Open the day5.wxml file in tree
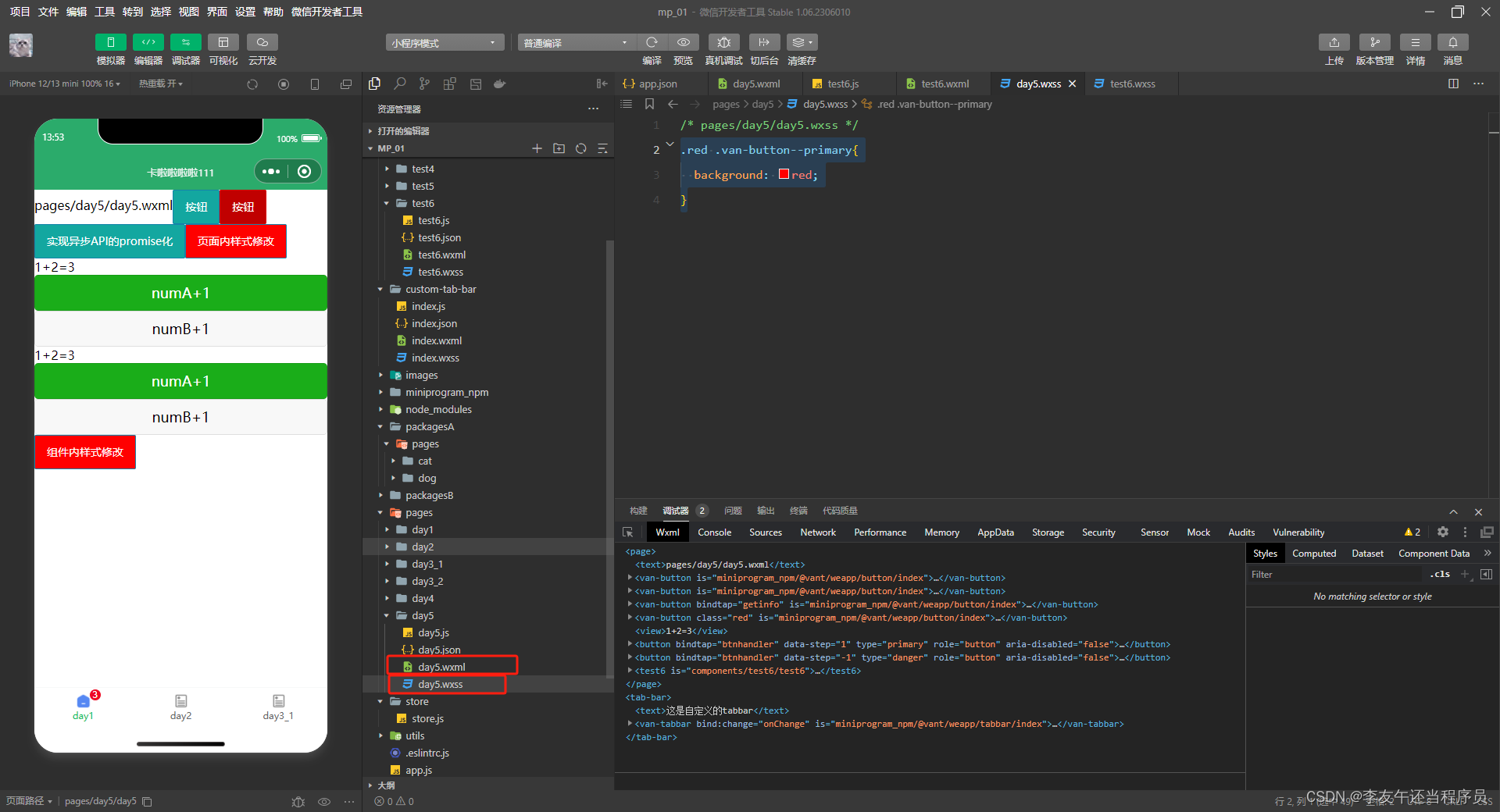The image size is (1500, 812). click(x=441, y=667)
